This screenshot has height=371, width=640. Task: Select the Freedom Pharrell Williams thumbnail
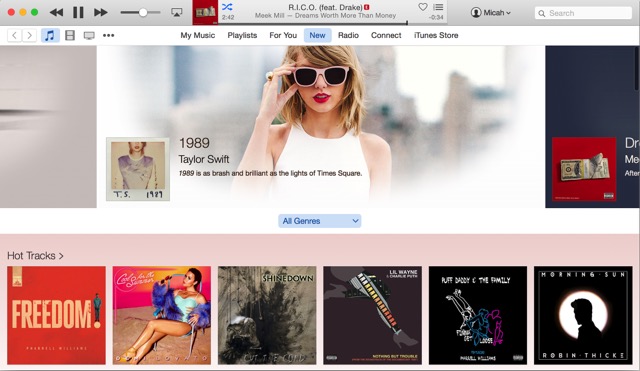click(x=56, y=315)
